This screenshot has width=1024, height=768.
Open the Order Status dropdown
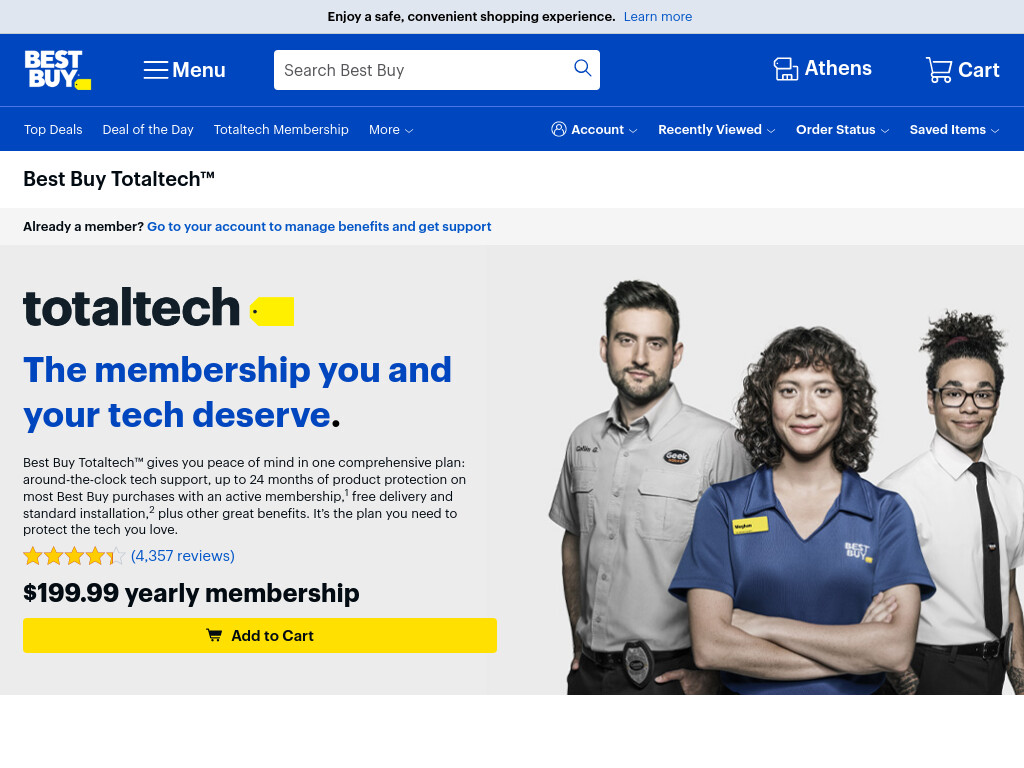click(842, 130)
